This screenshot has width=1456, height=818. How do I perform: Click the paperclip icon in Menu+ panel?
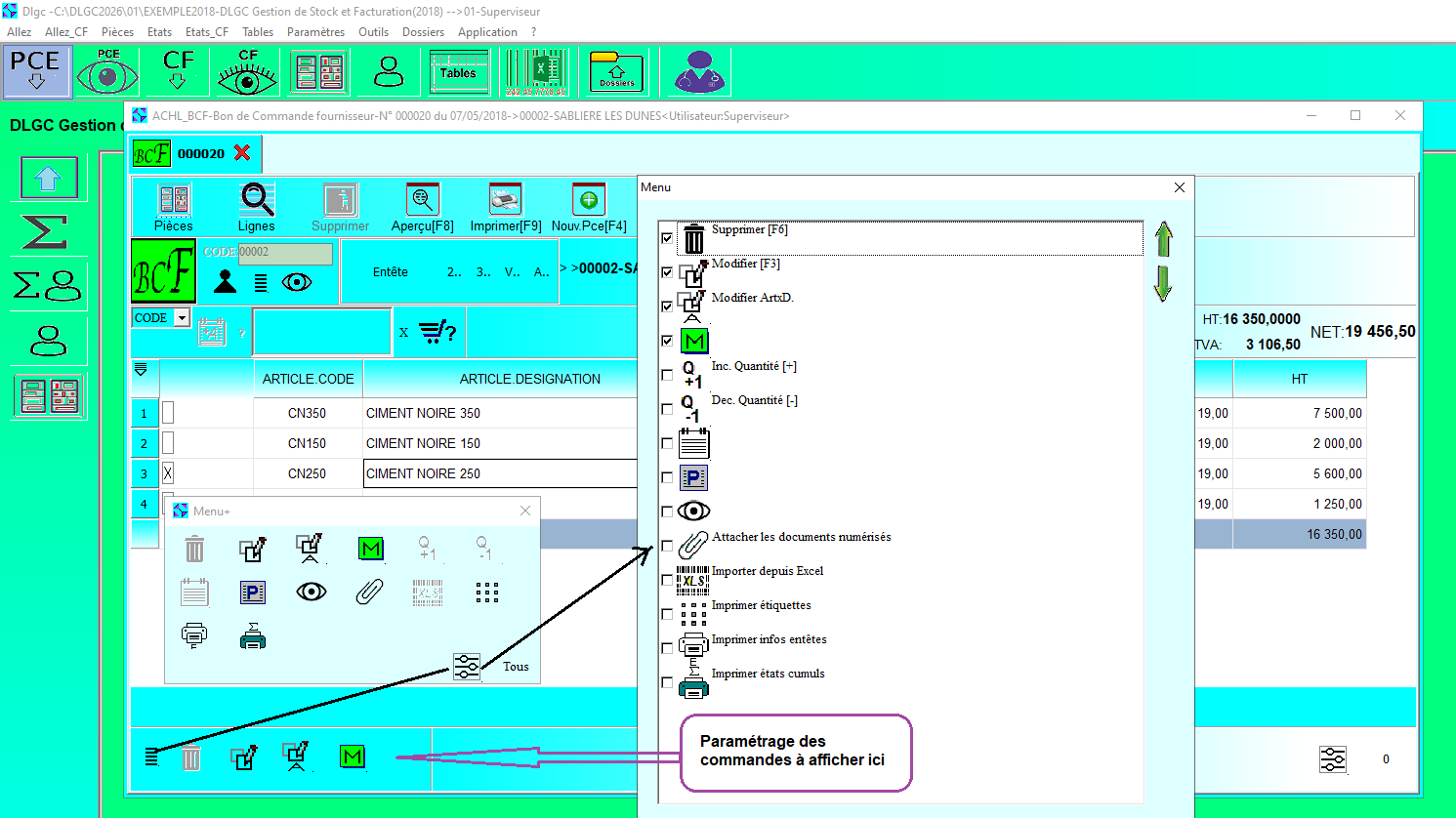tap(369, 592)
